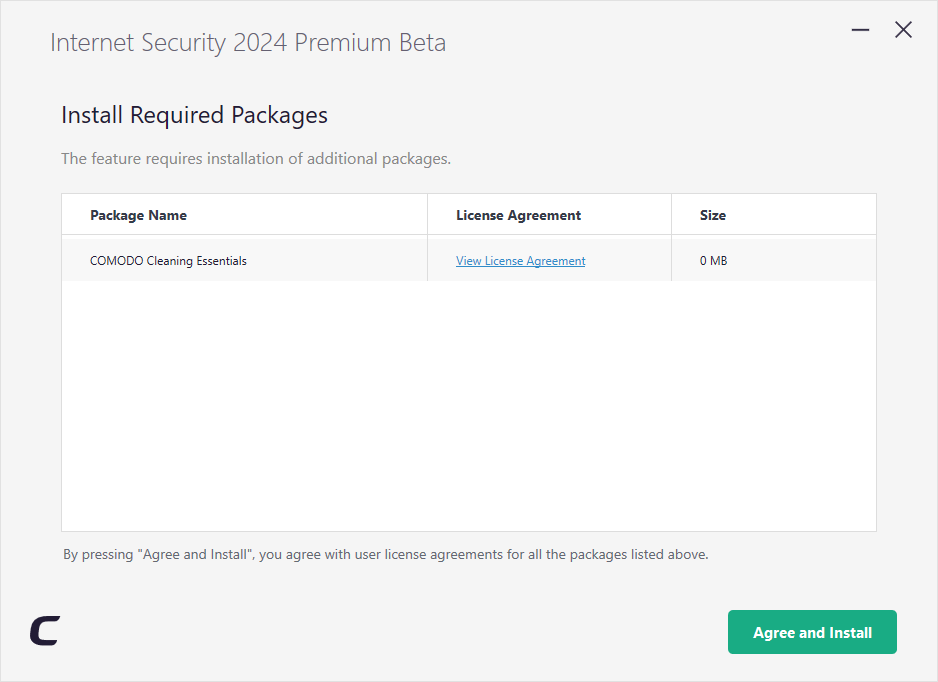The image size is (938, 682).
Task: Click the blank title bar area beside the title
Action: 646,42
